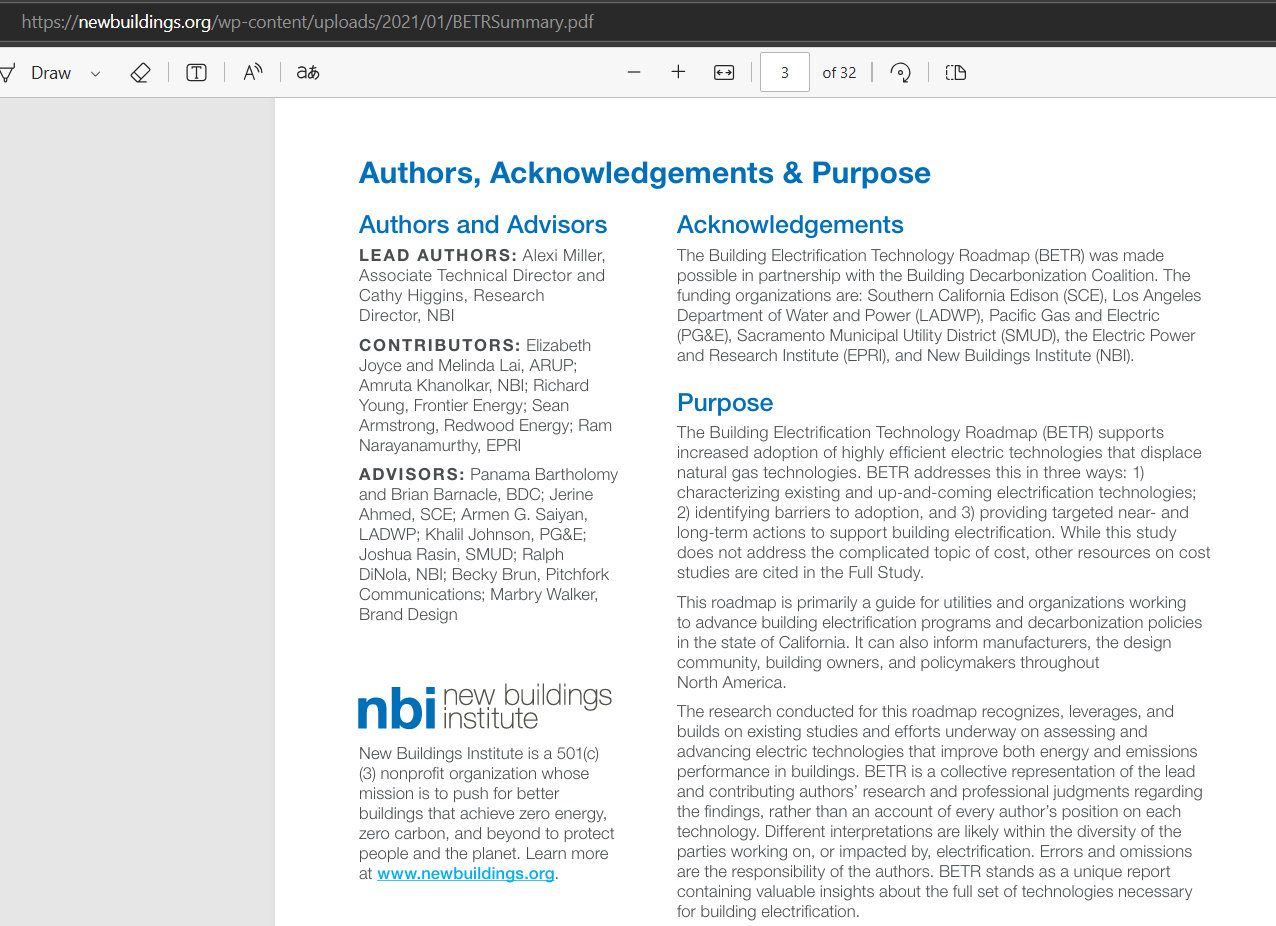Click the 'Authors, Acknowledgements & Purpose' heading
This screenshot has height=926, width=1276.
(x=645, y=173)
